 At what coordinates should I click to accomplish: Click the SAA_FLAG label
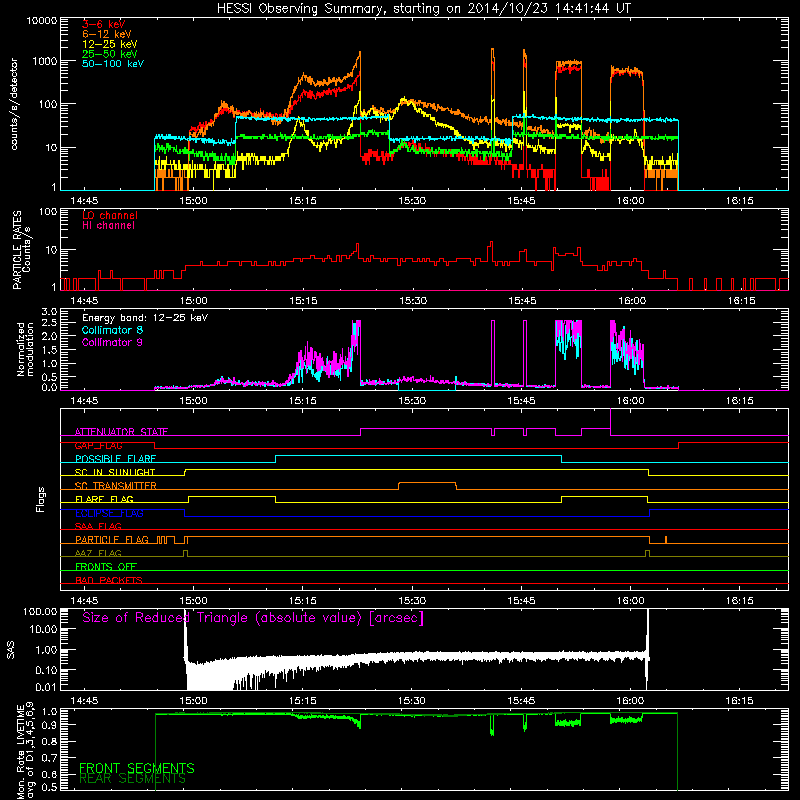(x=98, y=526)
